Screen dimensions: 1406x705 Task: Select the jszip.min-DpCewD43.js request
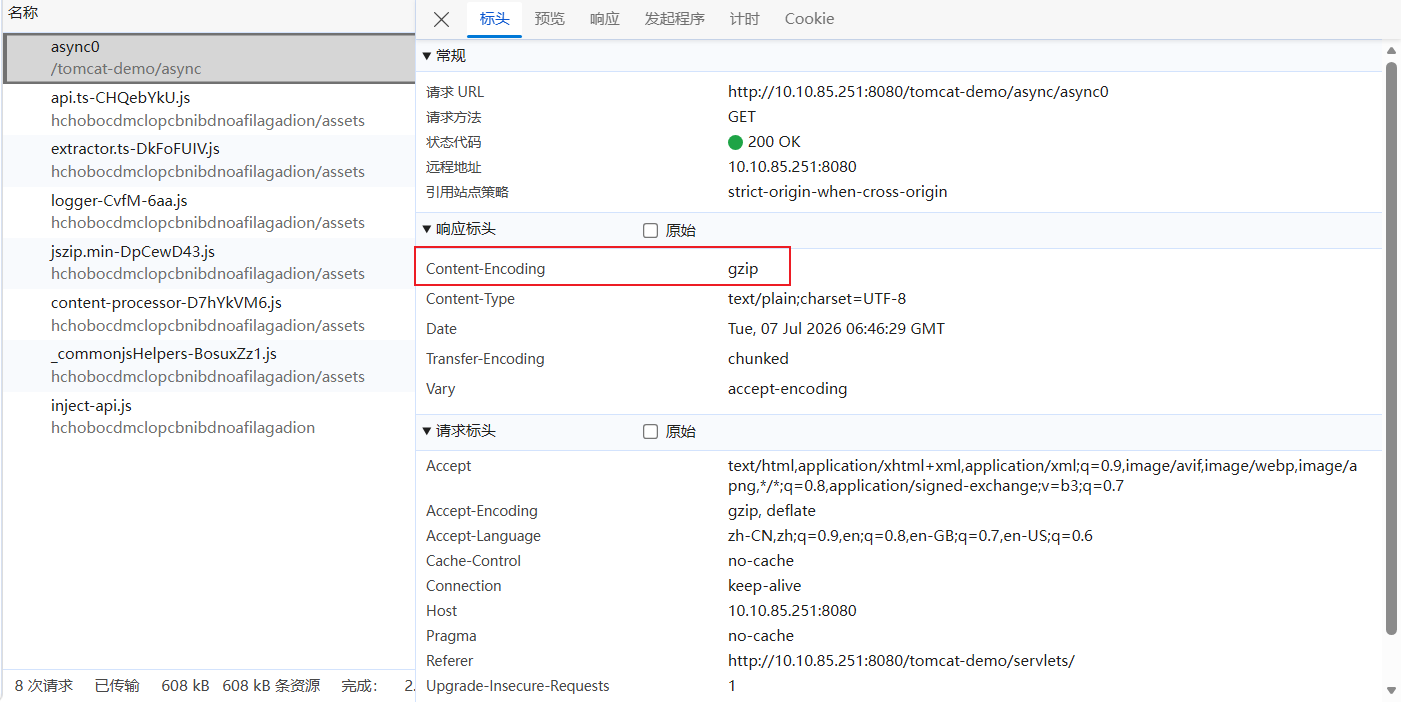tap(208, 263)
